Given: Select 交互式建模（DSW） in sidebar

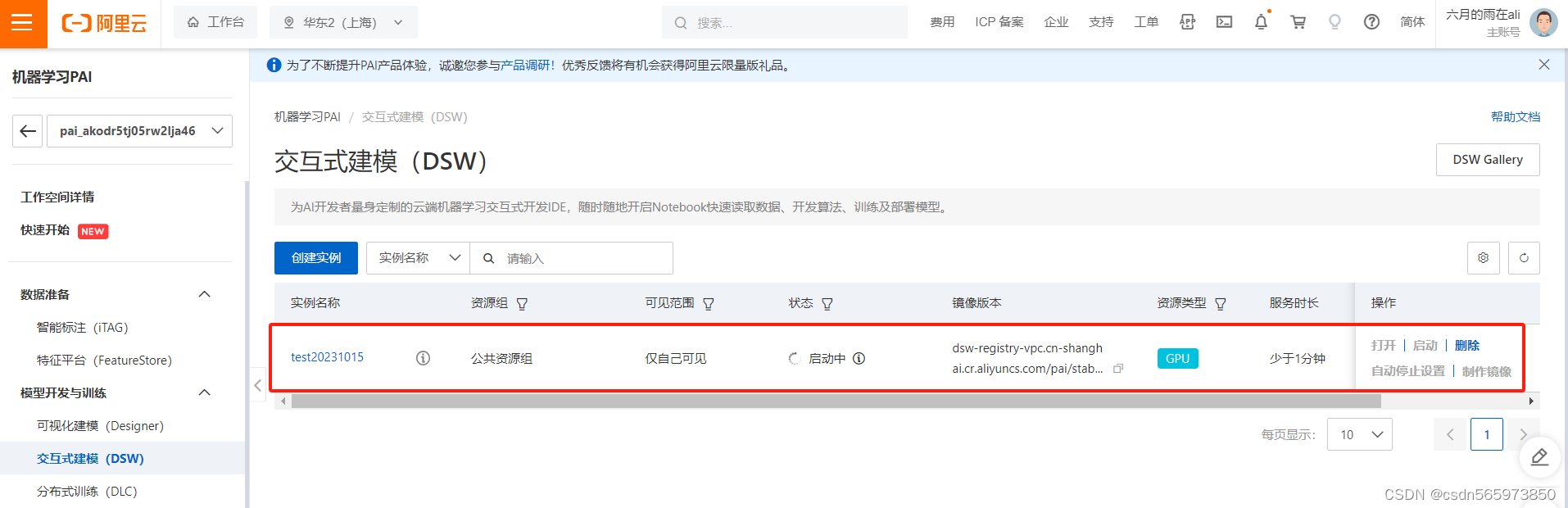Looking at the screenshot, I should tap(90, 459).
